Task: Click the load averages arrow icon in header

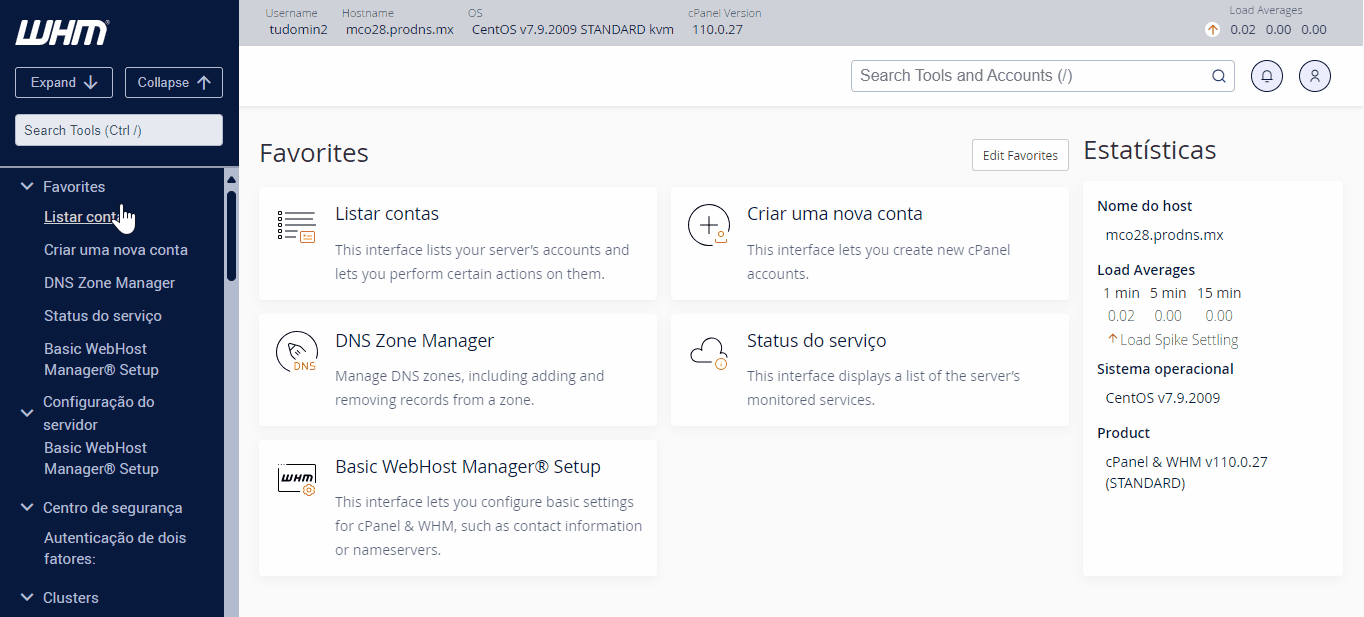Action: (1213, 30)
